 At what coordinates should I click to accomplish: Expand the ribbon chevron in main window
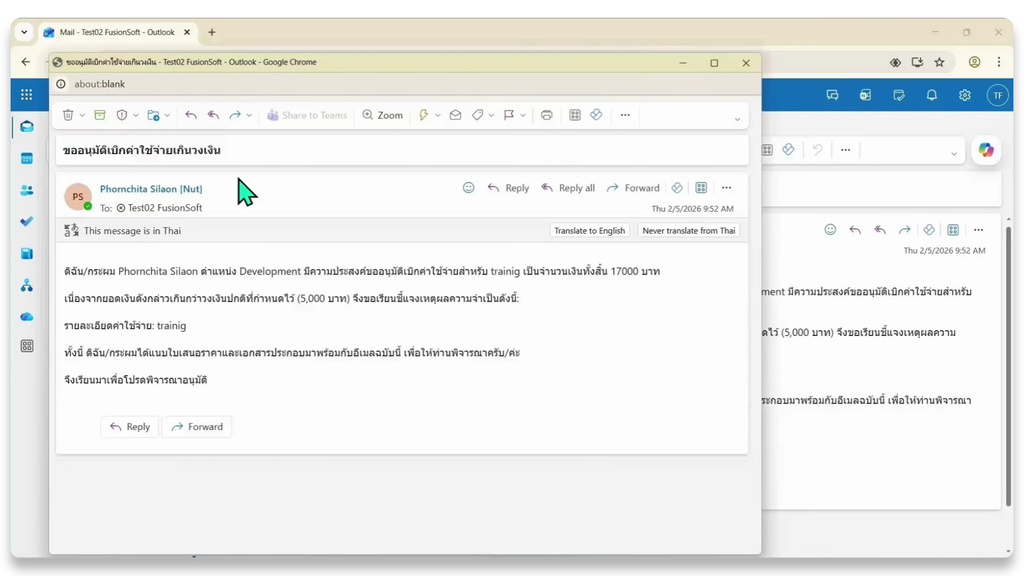(953, 154)
